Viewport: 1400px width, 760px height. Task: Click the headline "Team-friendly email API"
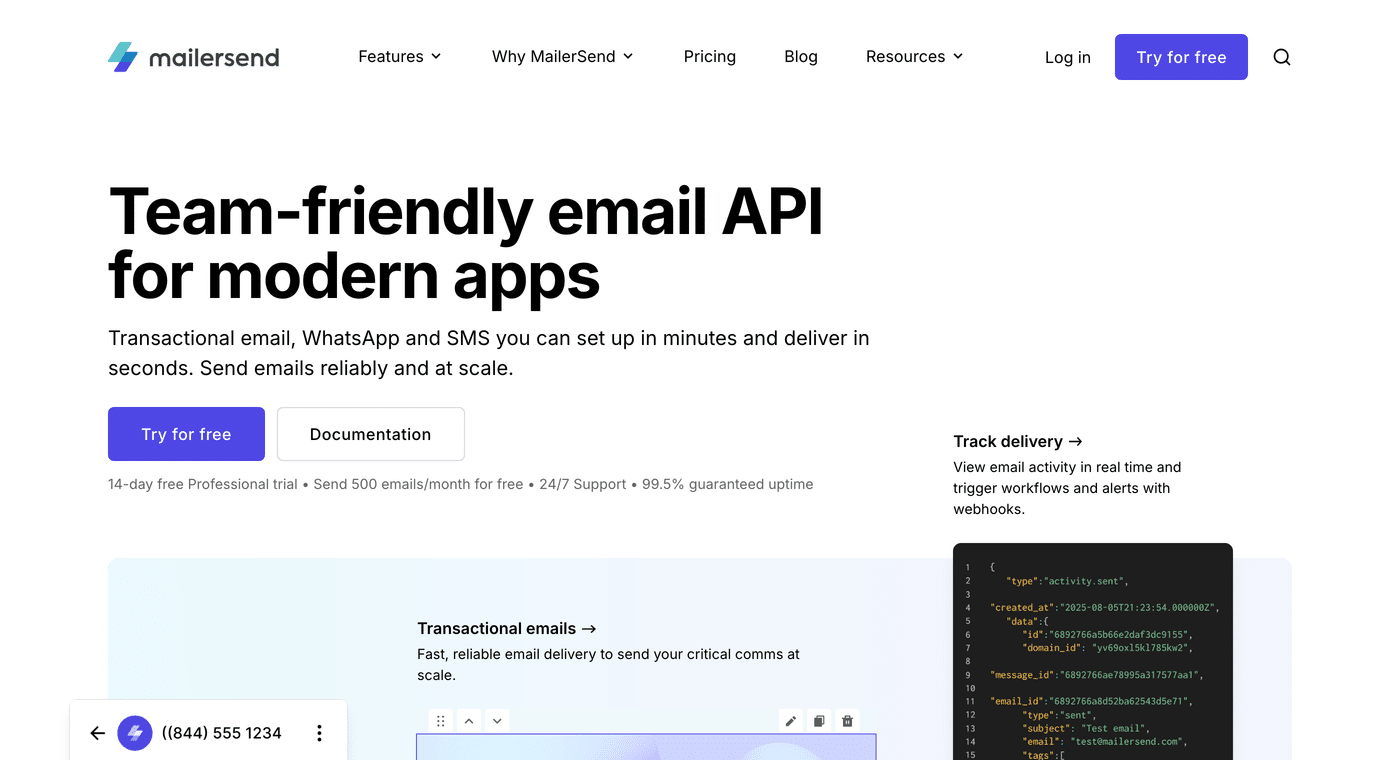coord(465,211)
